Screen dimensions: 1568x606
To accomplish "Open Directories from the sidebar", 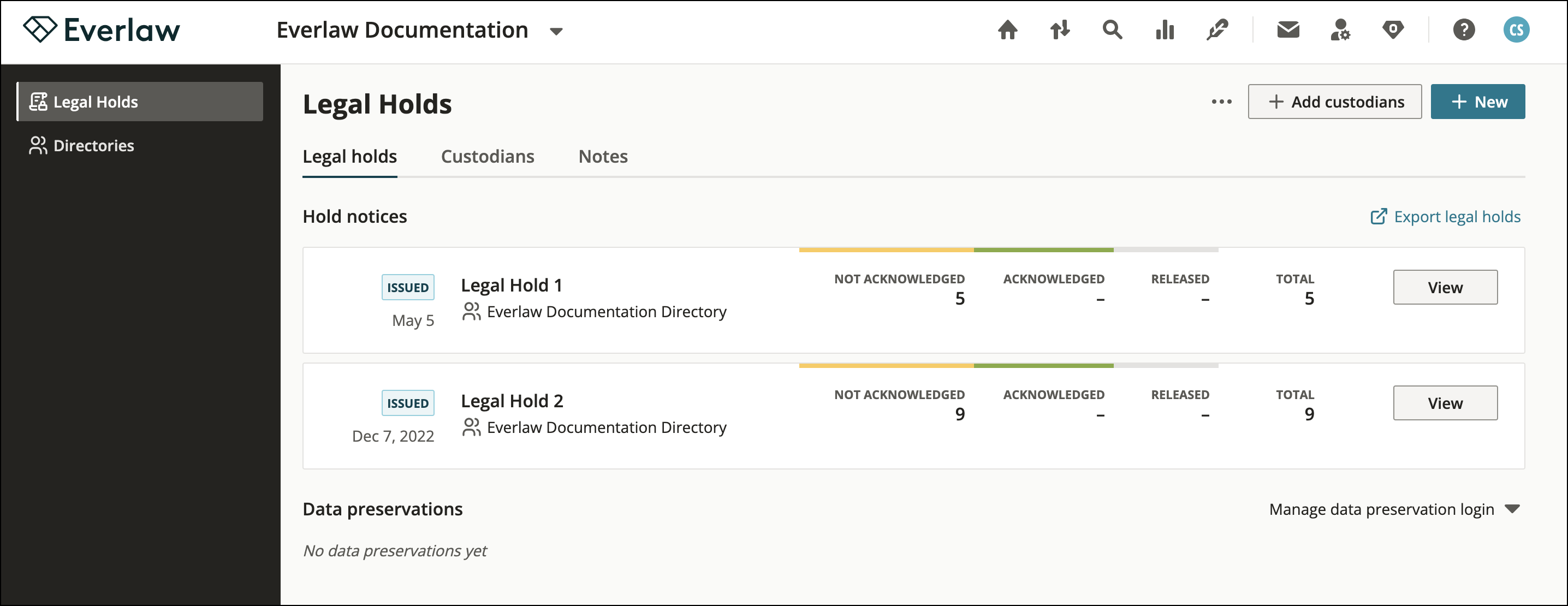I will (x=93, y=145).
